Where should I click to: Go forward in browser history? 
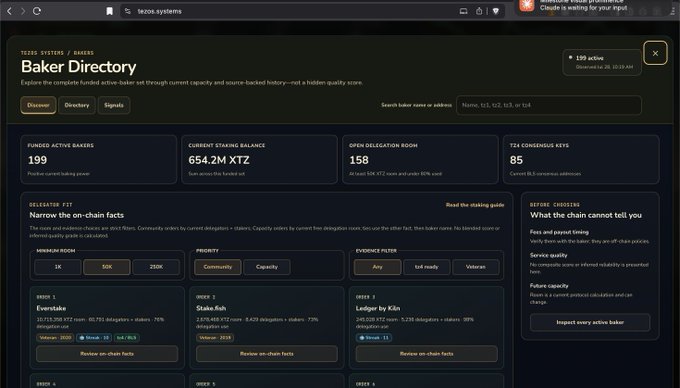coord(23,11)
